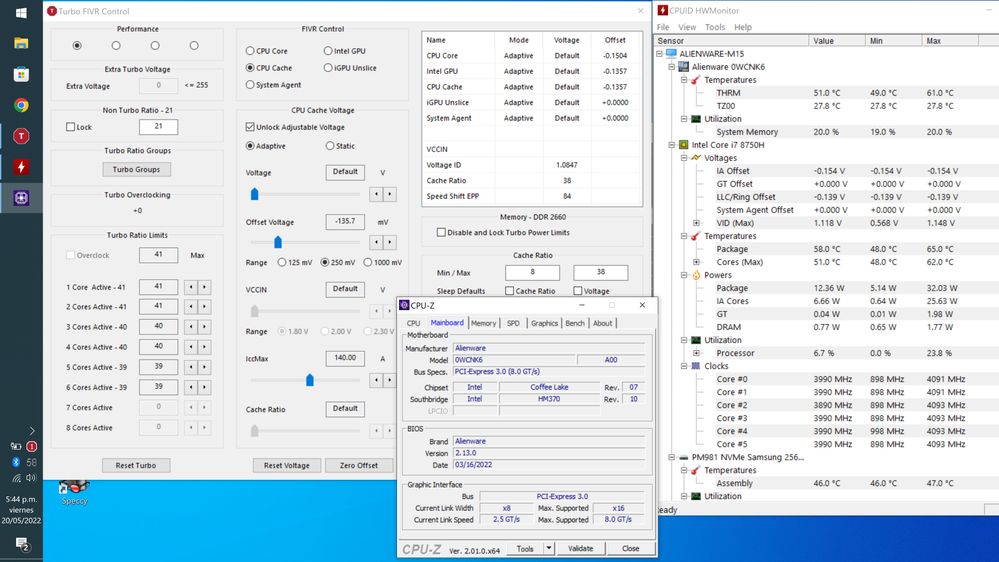The height and width of the screenshot is (562, 999).
Task: Switch to CPU-Z taskbar icon
Action: tap(21, 198)
